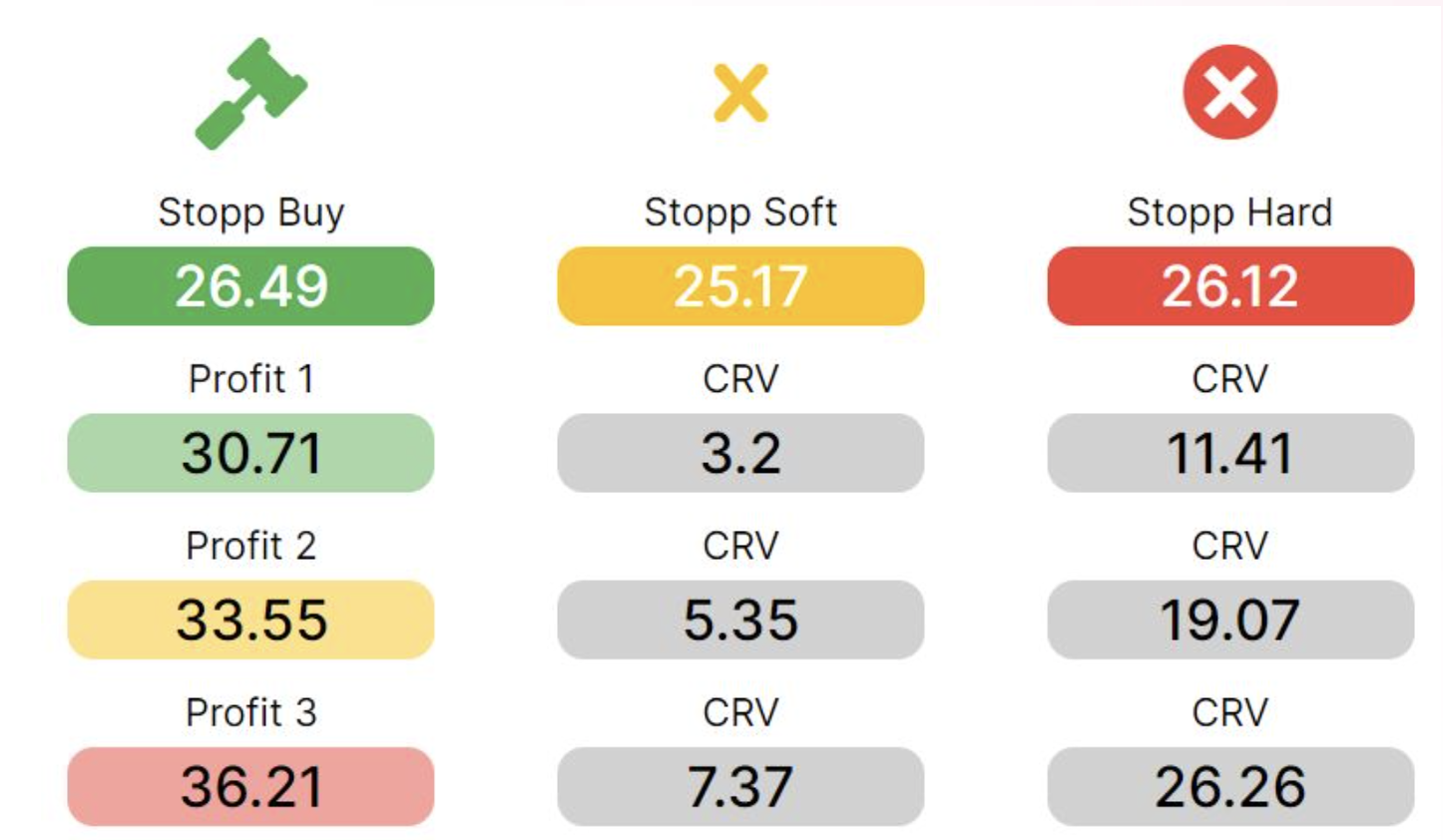This screenshot has width=1443, height=840.
Task: Select the Stopp Buy 26.49 green badge
Action: tap(250, 286)
